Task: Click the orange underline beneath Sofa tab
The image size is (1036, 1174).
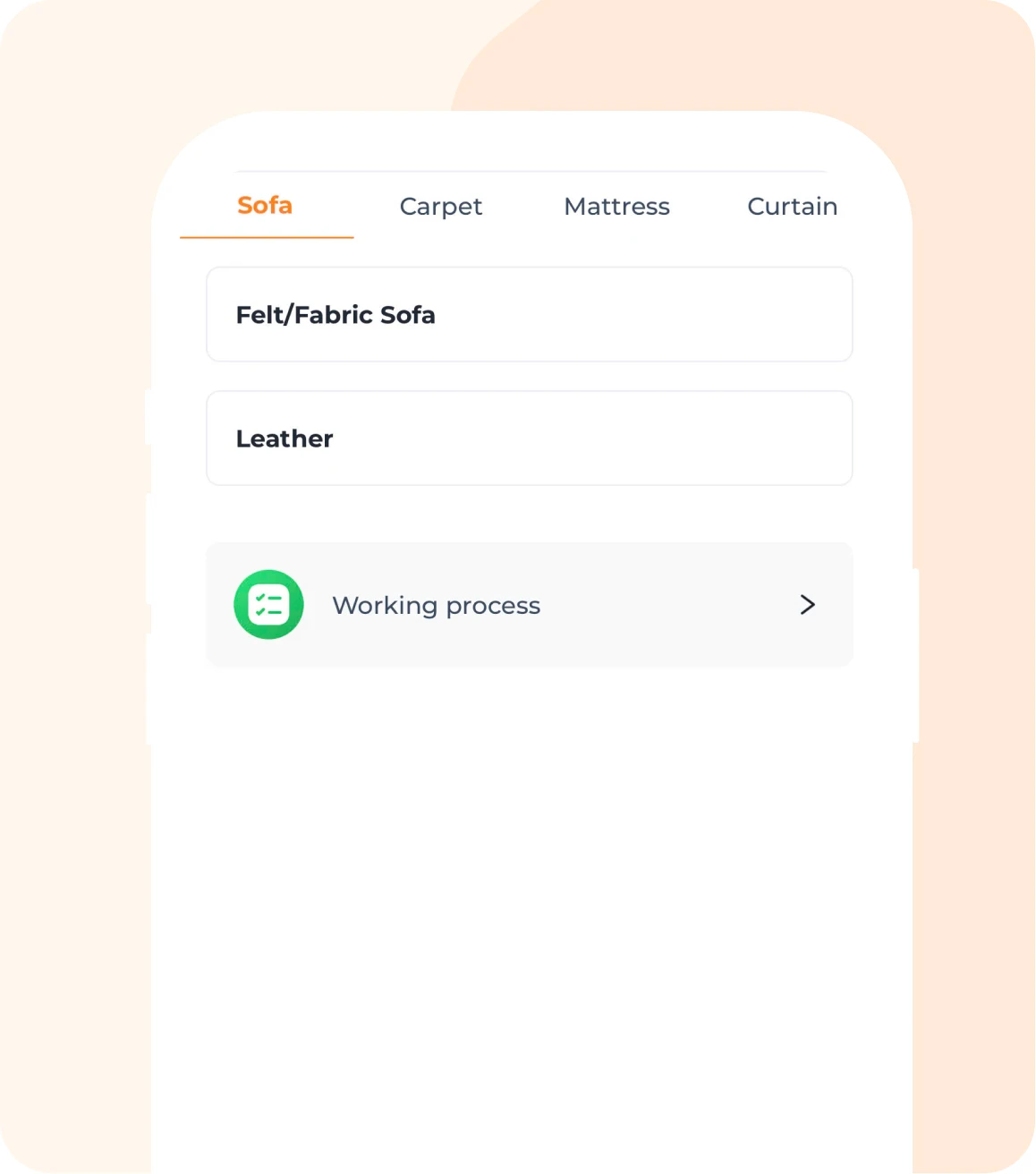Action: pos(267,237)
